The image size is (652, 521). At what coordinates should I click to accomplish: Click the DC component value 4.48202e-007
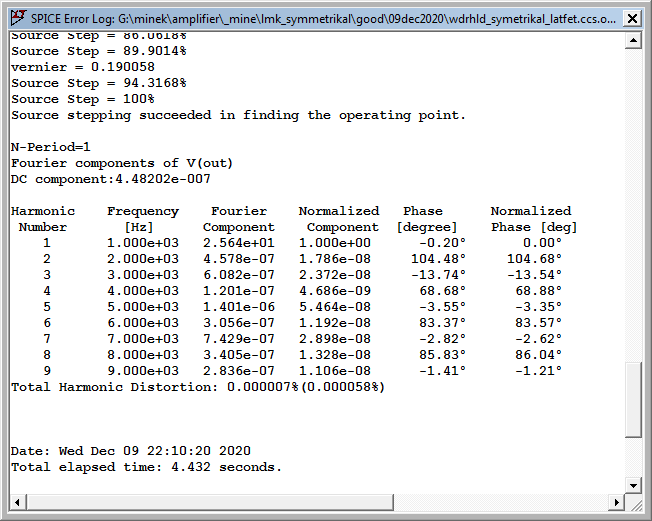[163, 179]
